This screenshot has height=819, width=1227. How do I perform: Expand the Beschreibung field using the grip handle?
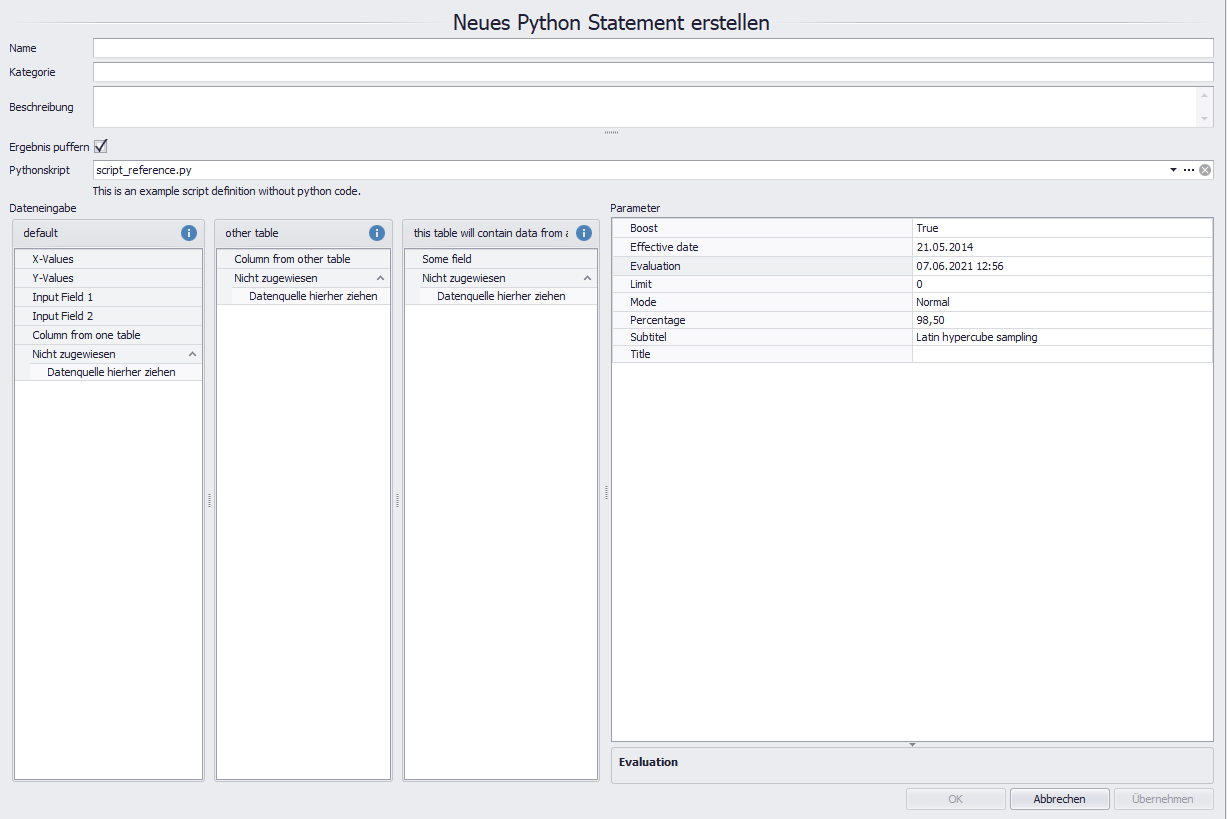(610, 130)
